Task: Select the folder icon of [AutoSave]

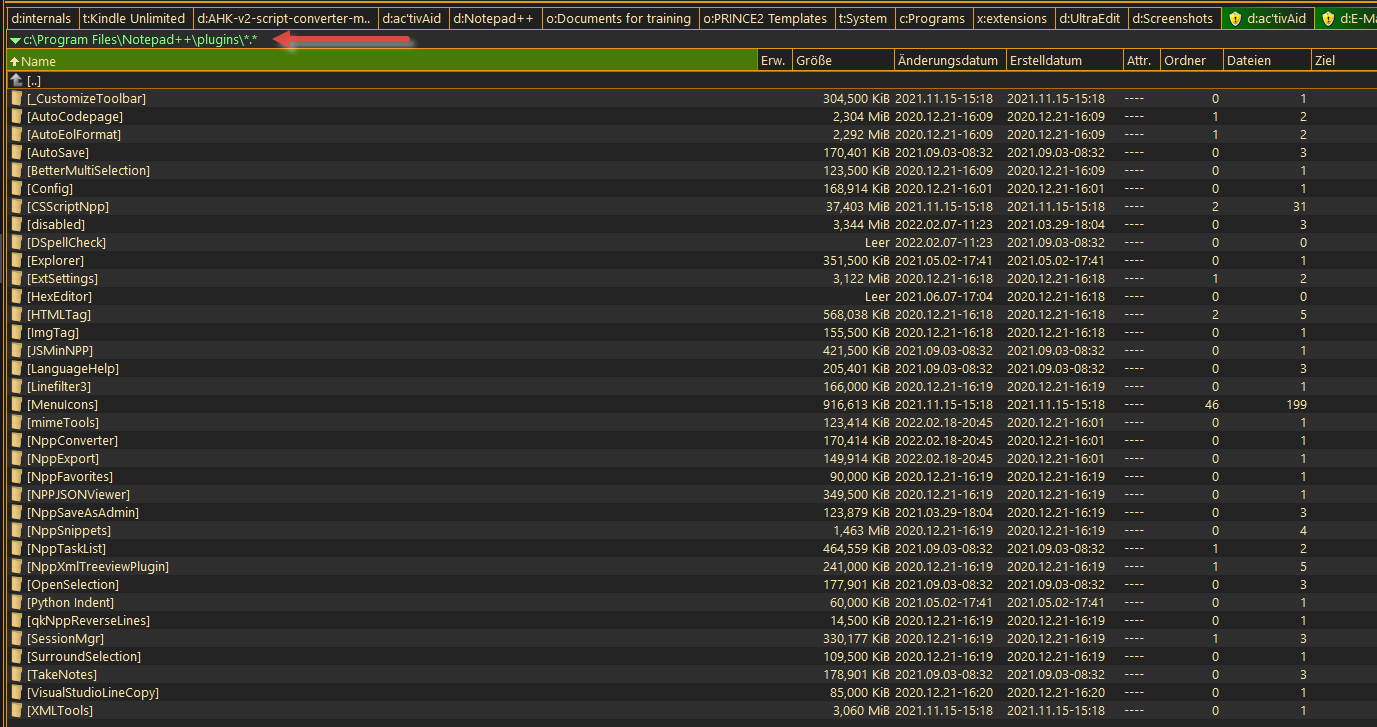Action: tap(16, 153)
